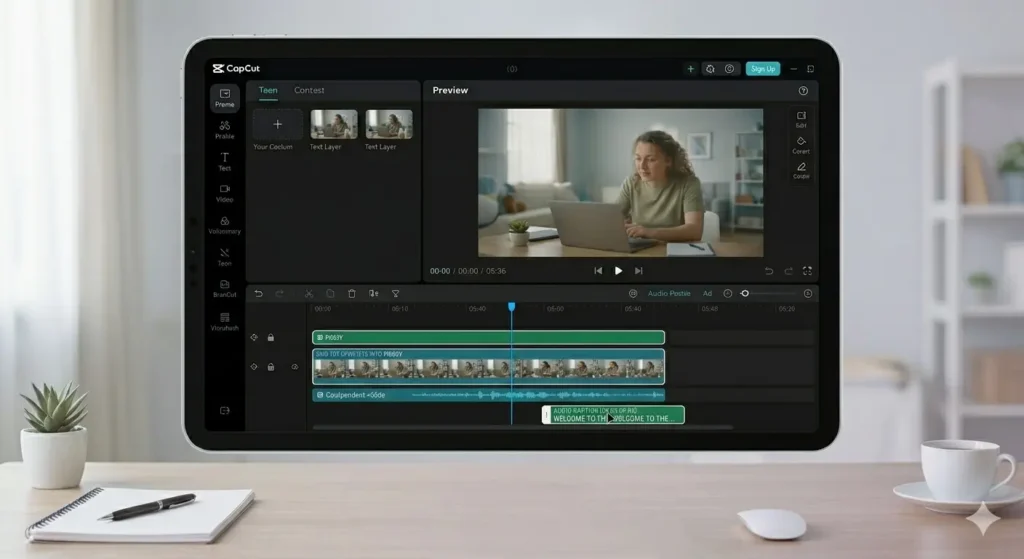Select the video filmstrip clip
Viewport: 1024px width, 559px height.
click(x=488, y=366)
